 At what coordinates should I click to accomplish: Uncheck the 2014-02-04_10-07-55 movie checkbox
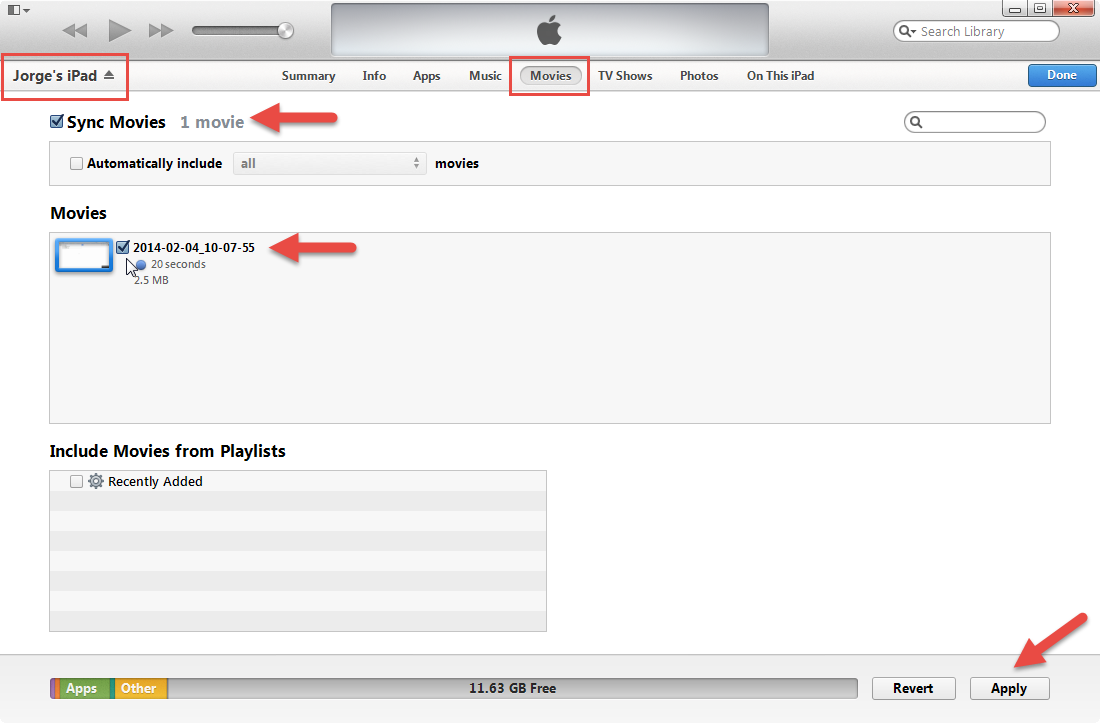coord(123,247)
